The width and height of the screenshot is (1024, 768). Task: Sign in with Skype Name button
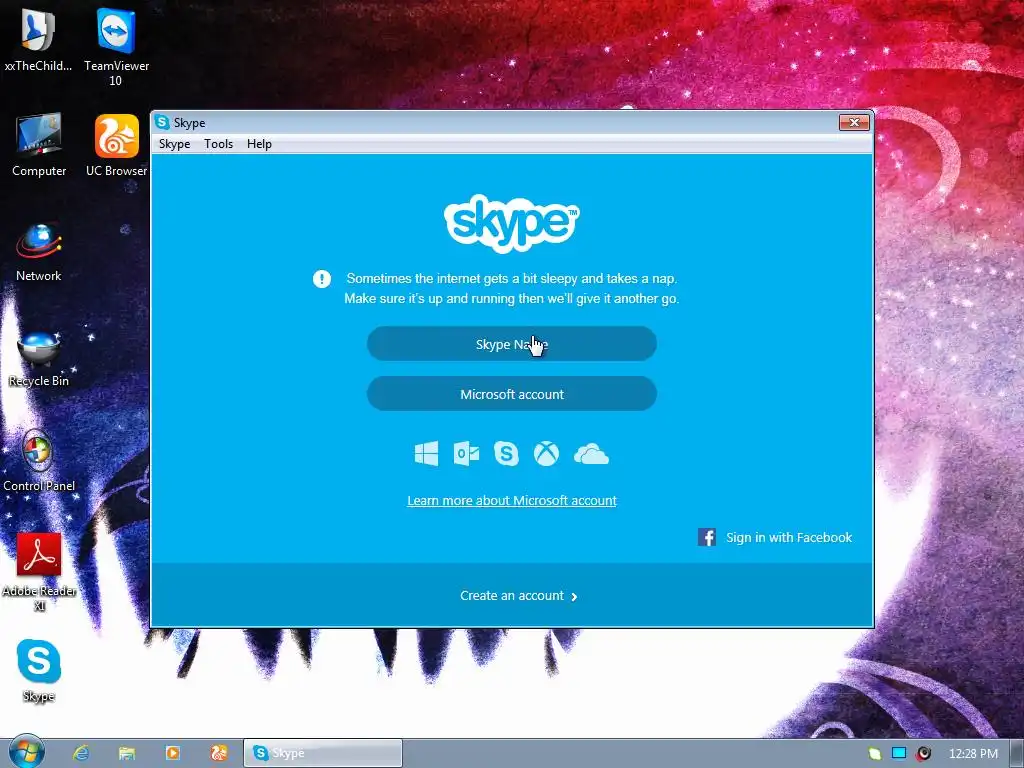coord(511,344)
